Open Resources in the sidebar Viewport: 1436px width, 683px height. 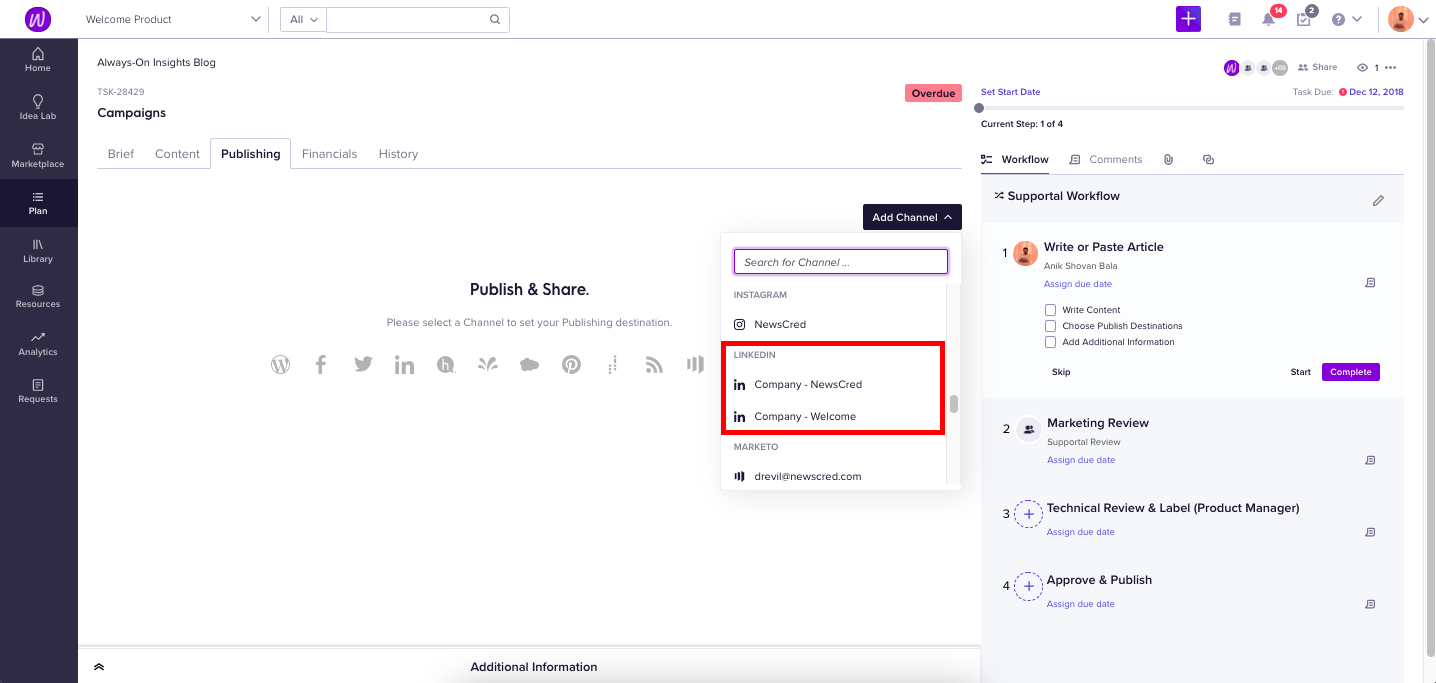click(x=38, y=296)
